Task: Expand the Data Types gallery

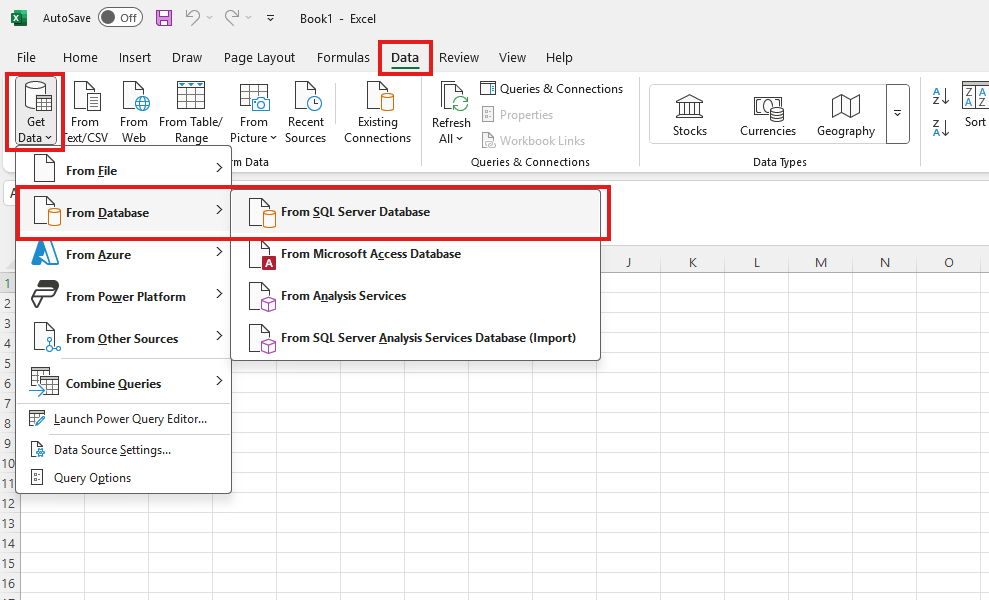Action: point(898,114)
